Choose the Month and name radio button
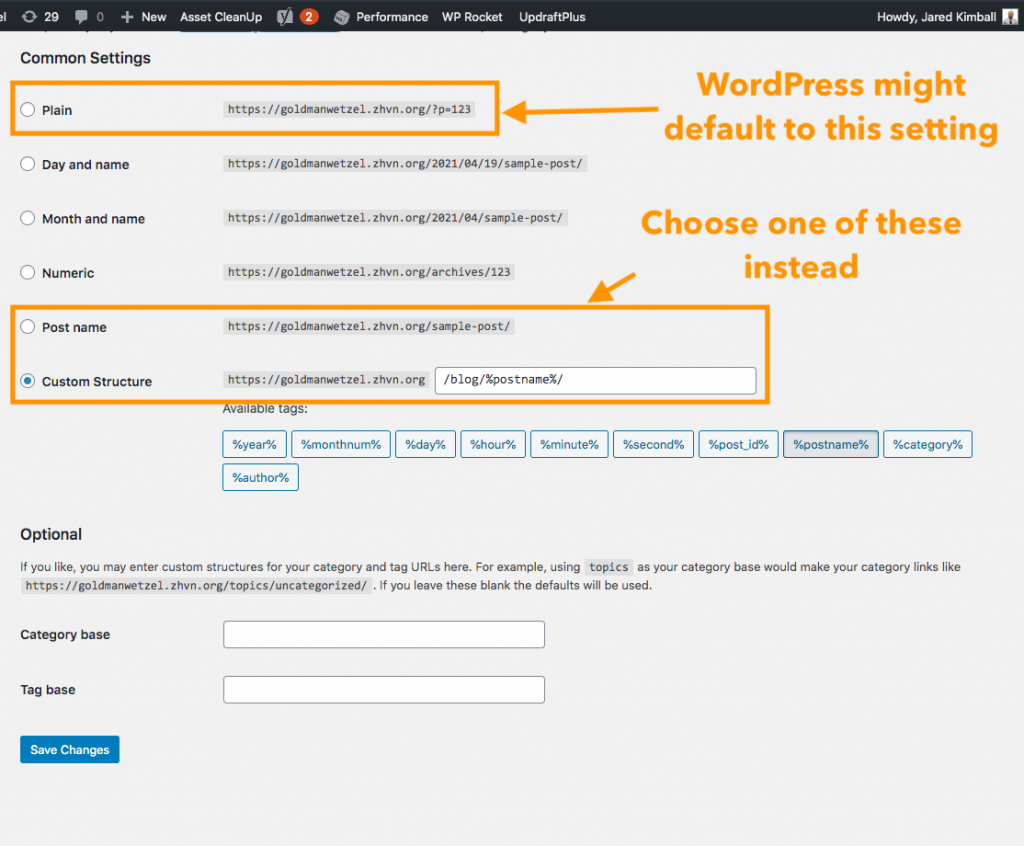Screen dimensions: 1024x846 pos(27,218)
